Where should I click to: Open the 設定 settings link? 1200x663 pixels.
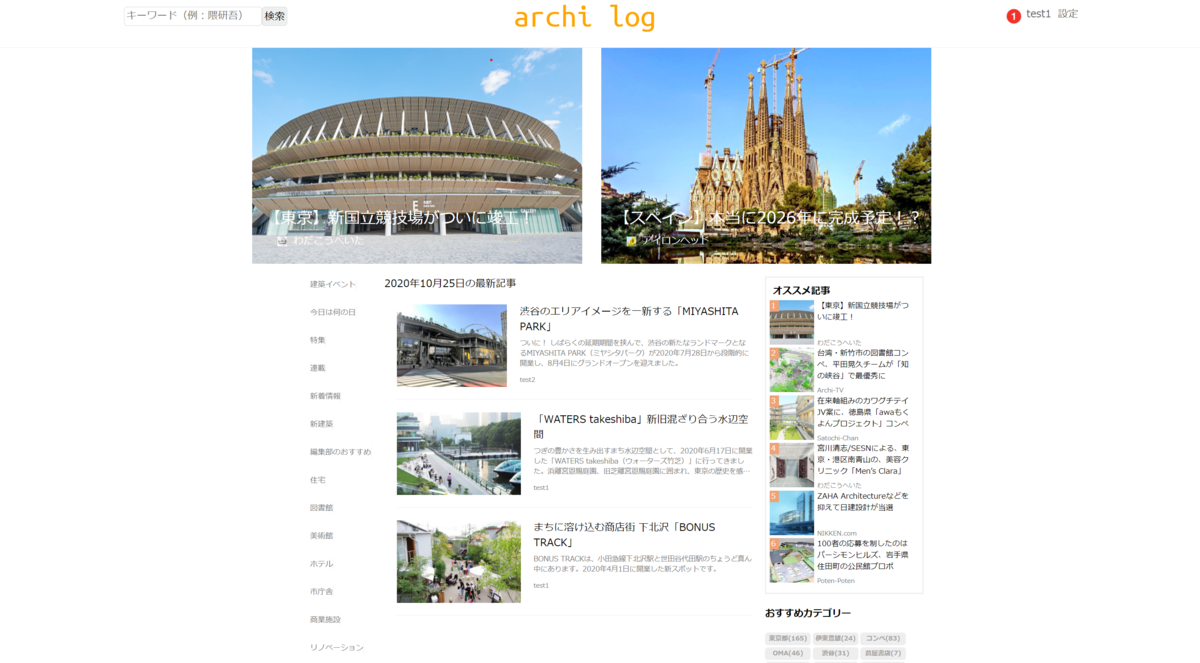point(1068,14)
